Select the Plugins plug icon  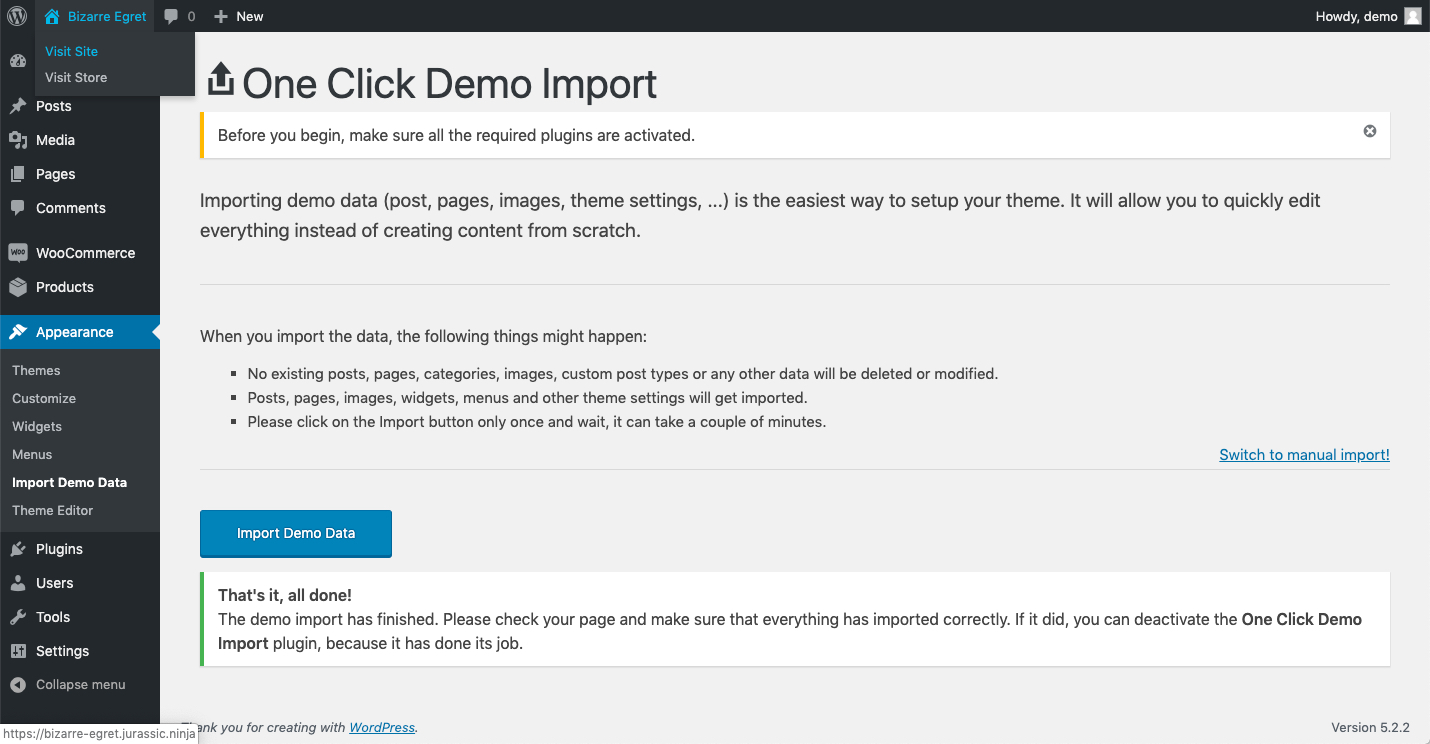pyautogui.click(x=17, y=548)
